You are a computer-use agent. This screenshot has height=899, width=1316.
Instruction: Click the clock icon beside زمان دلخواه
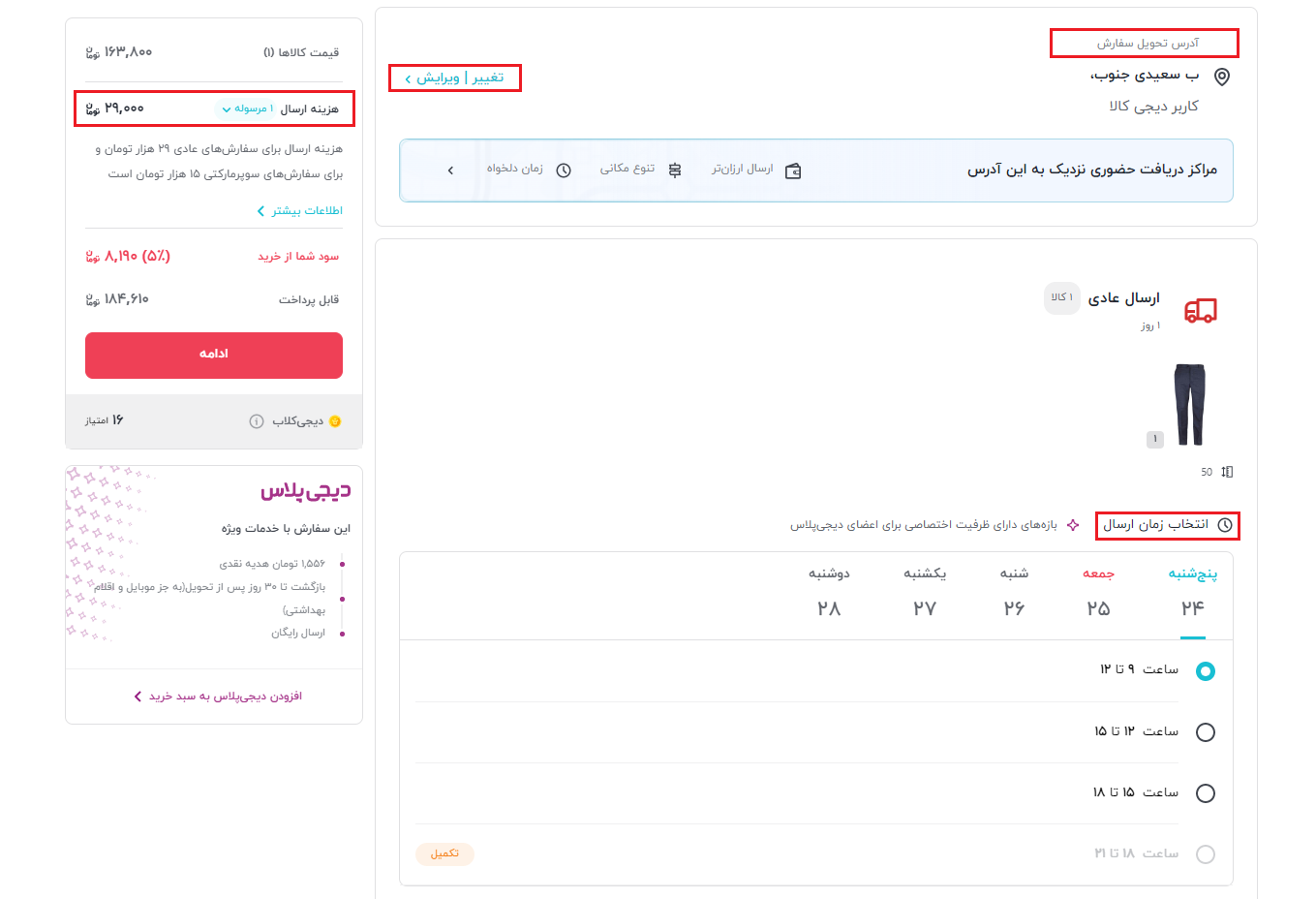[564, 170]
